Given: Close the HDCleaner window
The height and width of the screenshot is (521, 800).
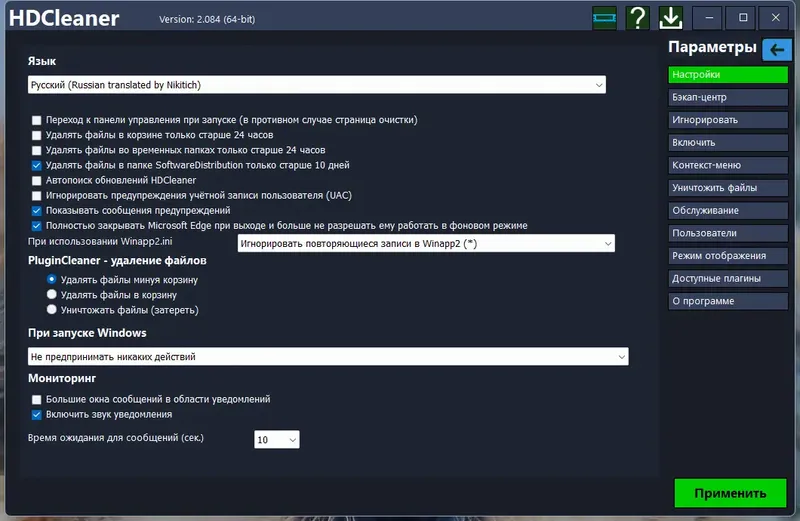Looking at the screenshot, I should 776,18.
